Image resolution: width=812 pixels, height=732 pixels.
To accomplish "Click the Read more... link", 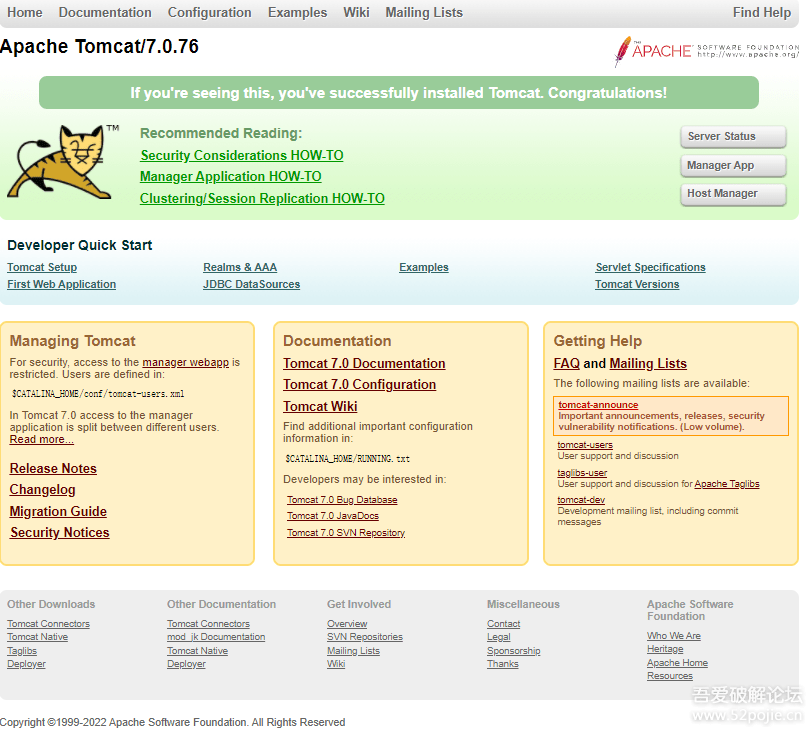I will pos(41,440).
